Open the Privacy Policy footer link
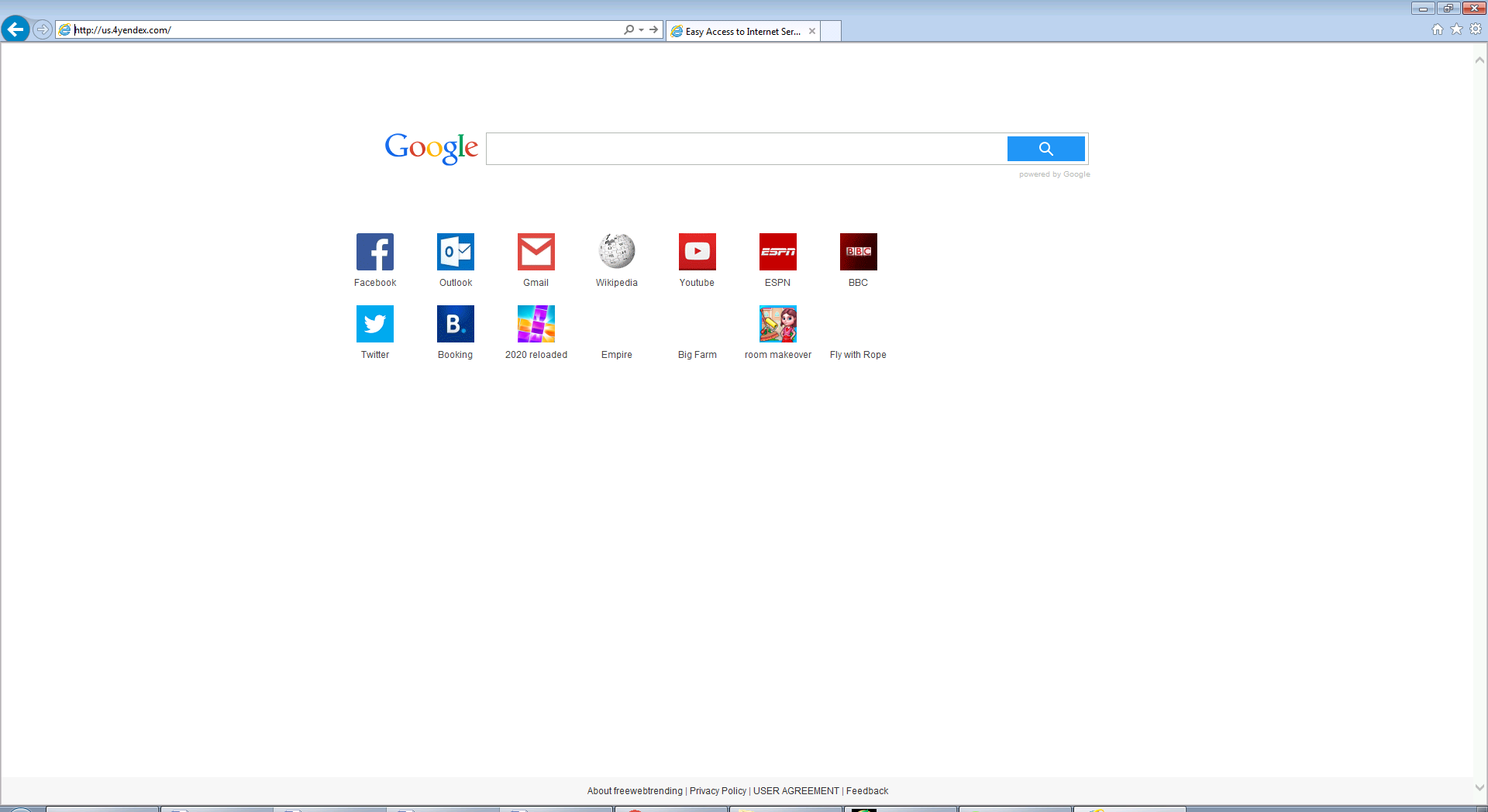 pyautogui.click(x=718, y=791)
